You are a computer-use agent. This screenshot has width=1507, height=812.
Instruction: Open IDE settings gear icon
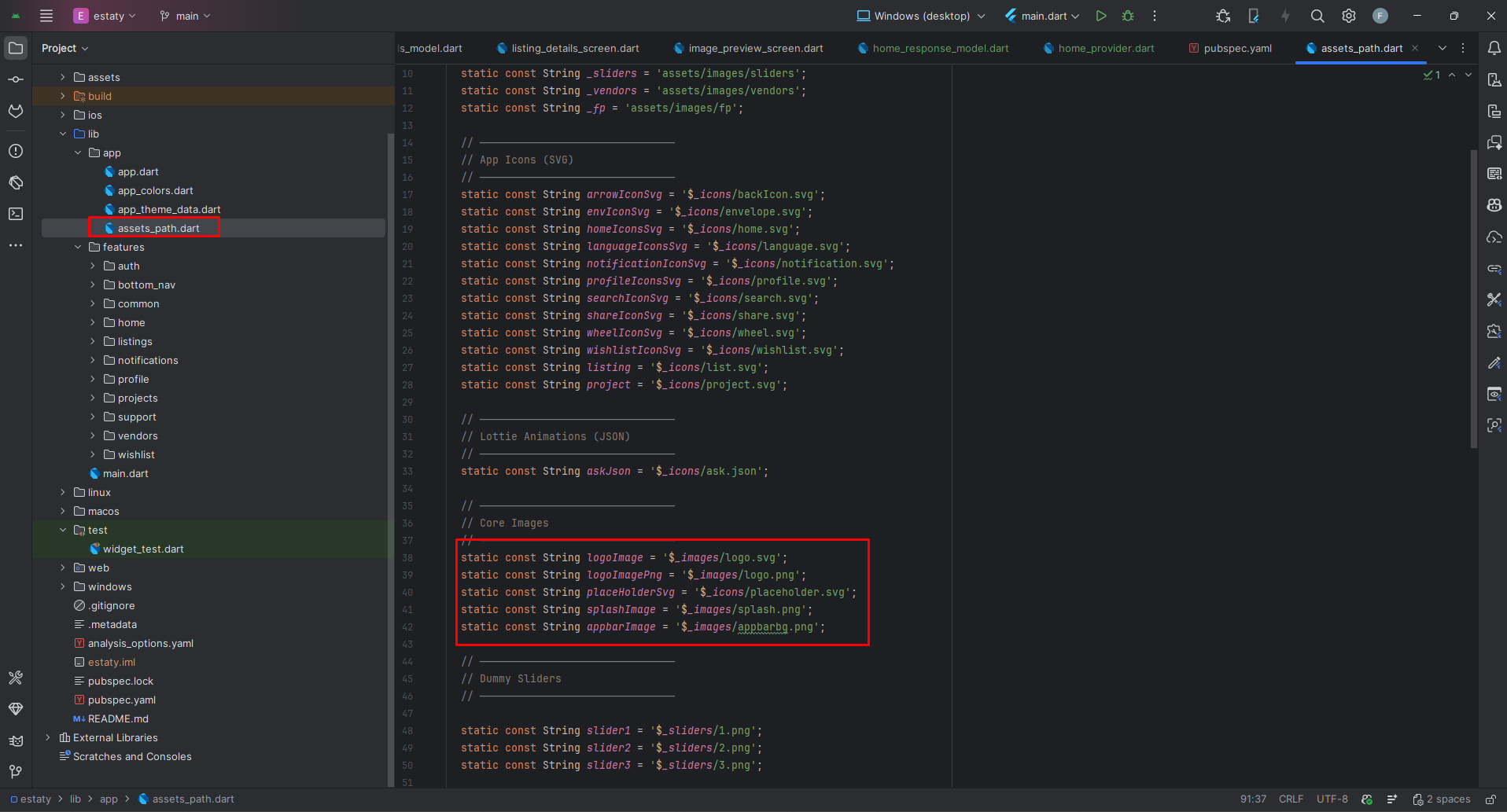[1349, 16]
